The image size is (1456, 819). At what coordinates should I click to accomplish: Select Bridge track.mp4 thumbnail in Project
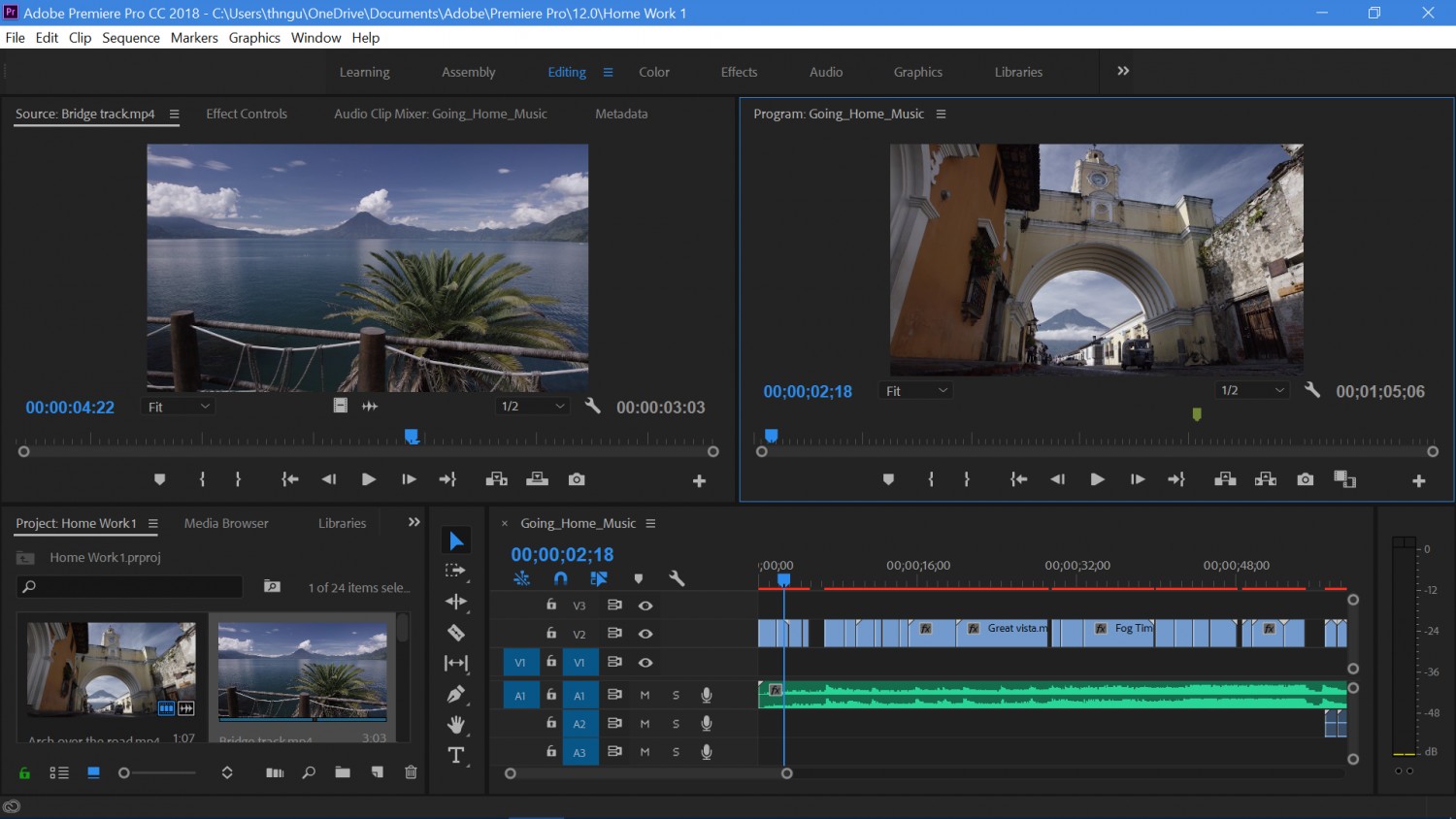point(303,672)
